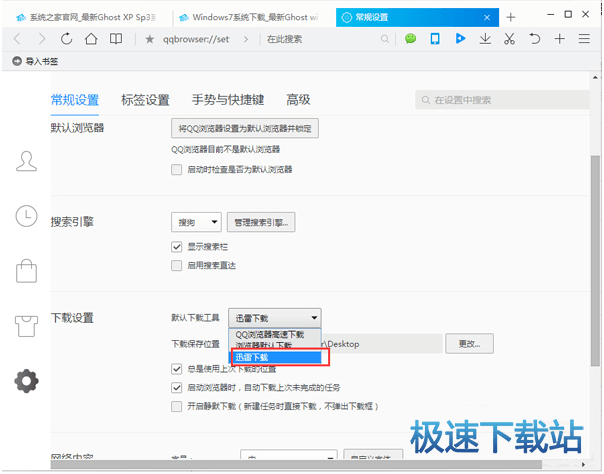Click the 在设置中搜索 search field
Screen dimensions: 604x474
[x=502, y=100]
